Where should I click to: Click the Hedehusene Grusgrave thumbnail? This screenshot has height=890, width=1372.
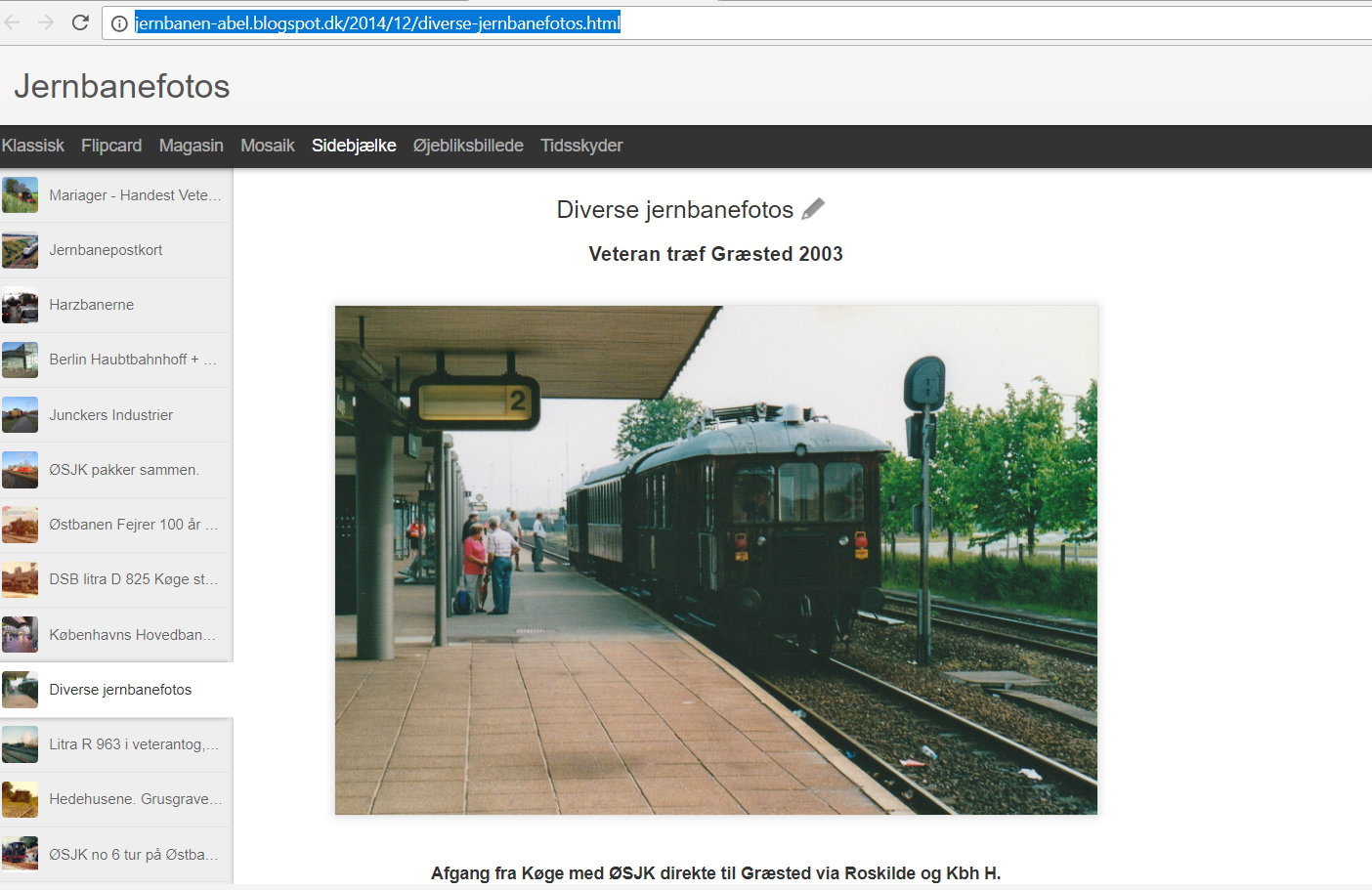20,799
